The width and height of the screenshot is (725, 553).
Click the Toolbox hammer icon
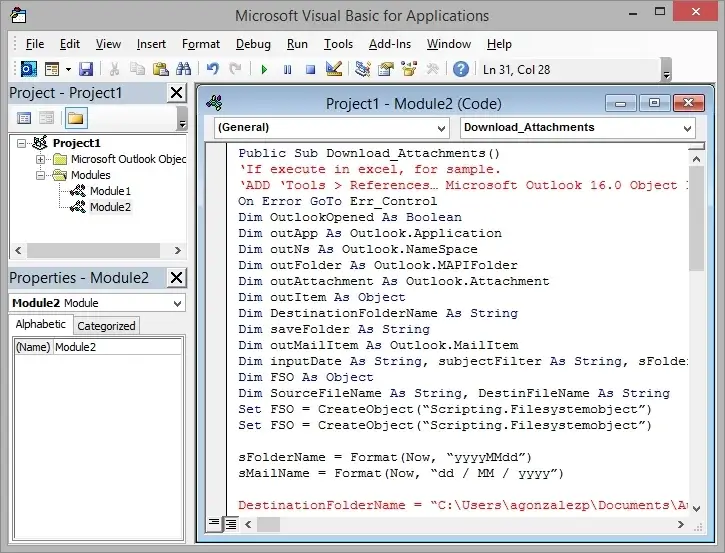(432, 69)
